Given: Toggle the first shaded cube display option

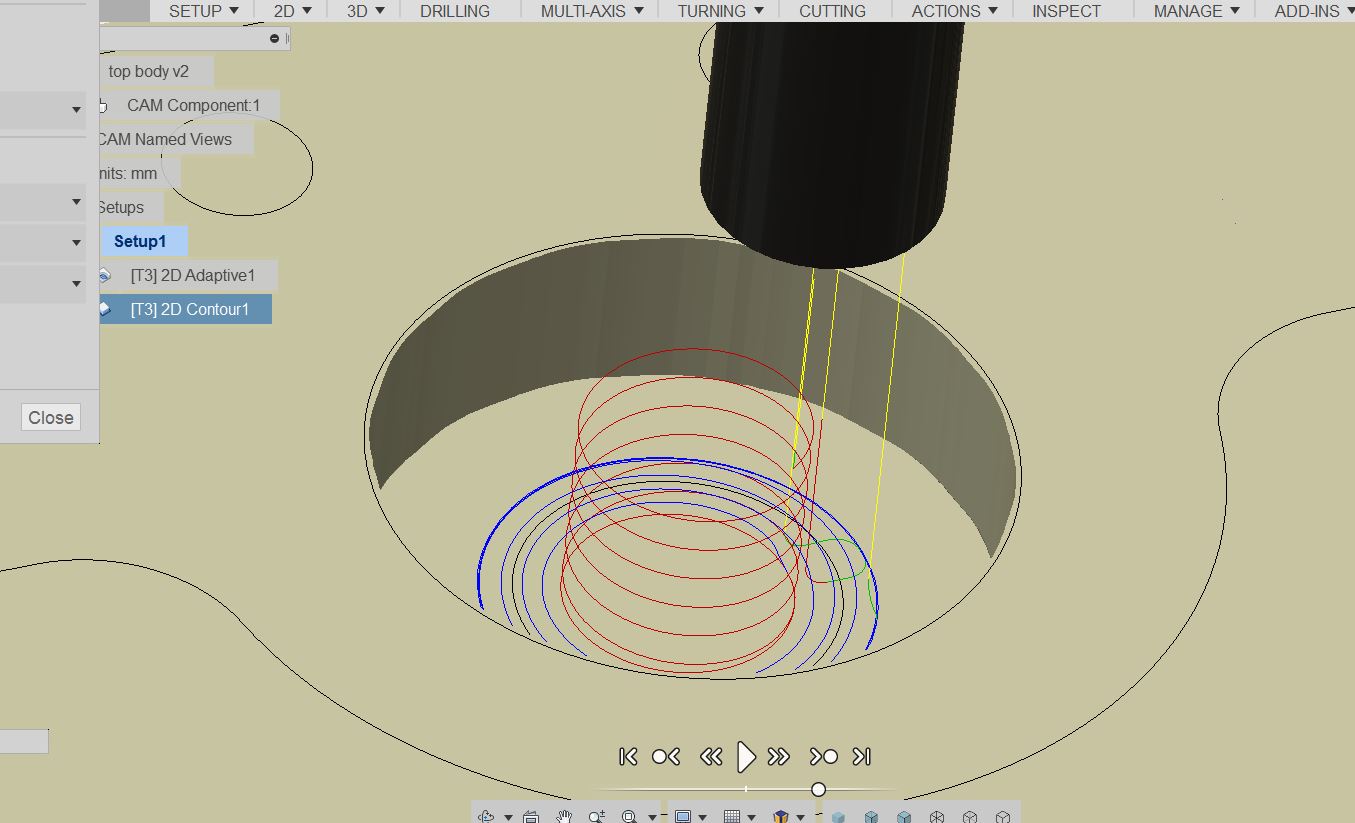Looking at the screenshot, I should coord(839,814).
